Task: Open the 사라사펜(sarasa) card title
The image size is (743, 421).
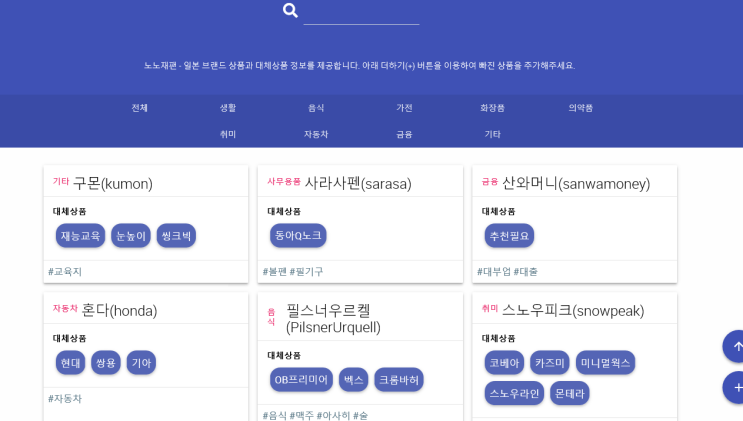Action: [358, 183]
